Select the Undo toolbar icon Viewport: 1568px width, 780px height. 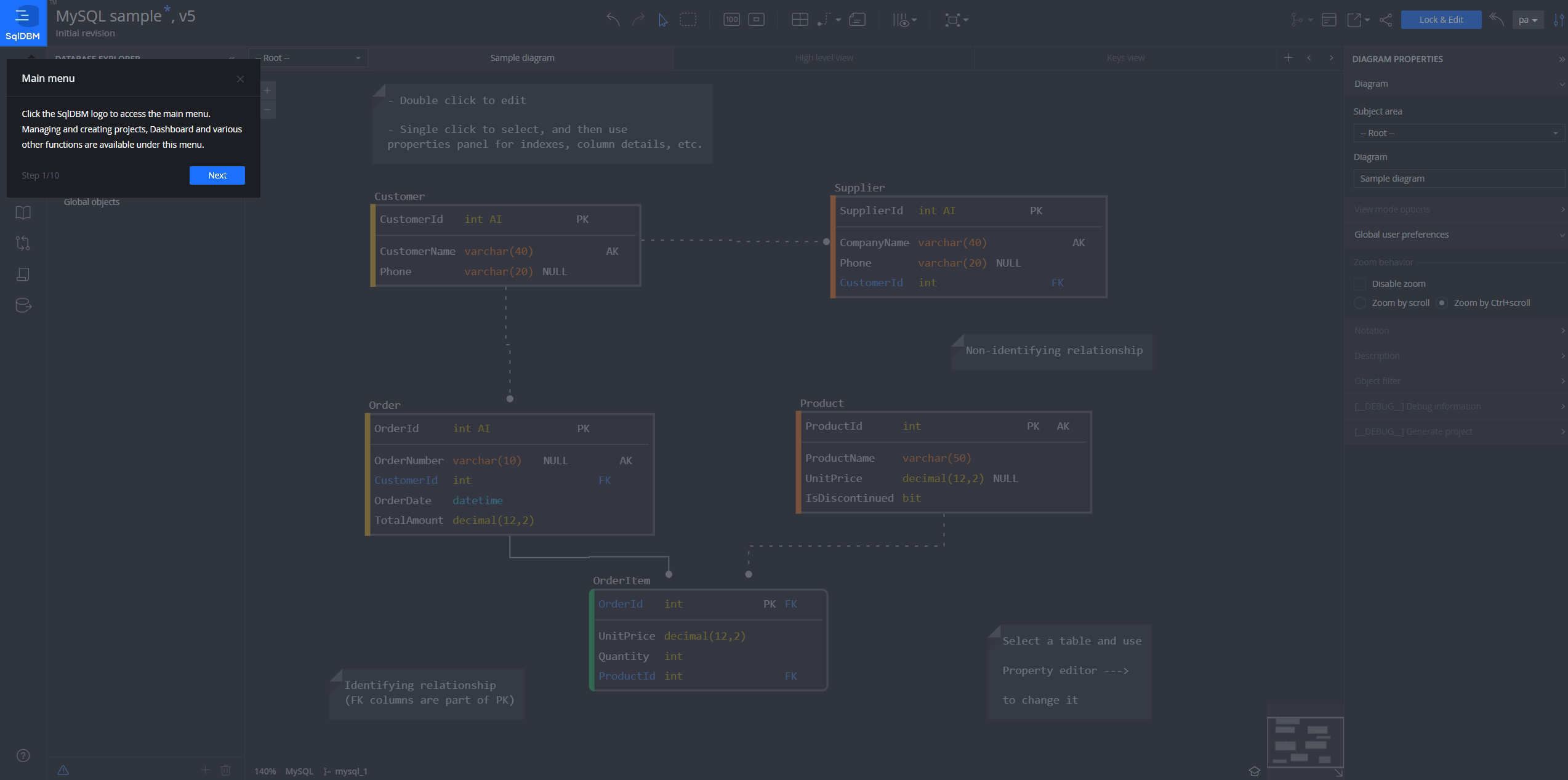[613, 20]
